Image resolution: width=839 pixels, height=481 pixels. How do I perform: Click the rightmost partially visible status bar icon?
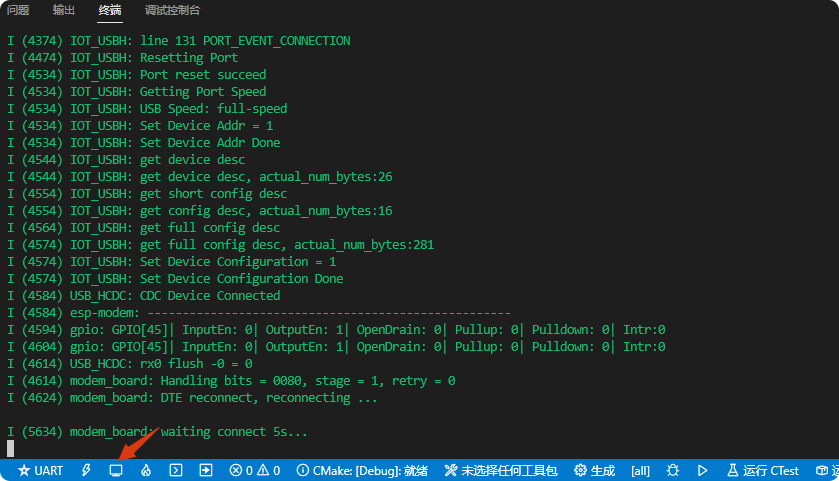coord(826,470)
